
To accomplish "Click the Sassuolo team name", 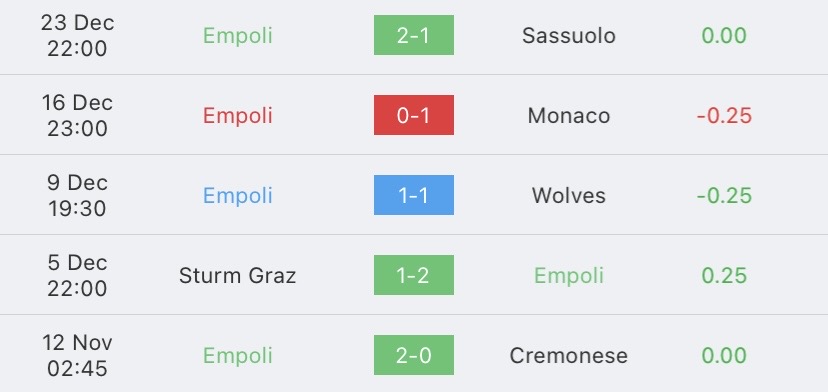I will (569, 35).
